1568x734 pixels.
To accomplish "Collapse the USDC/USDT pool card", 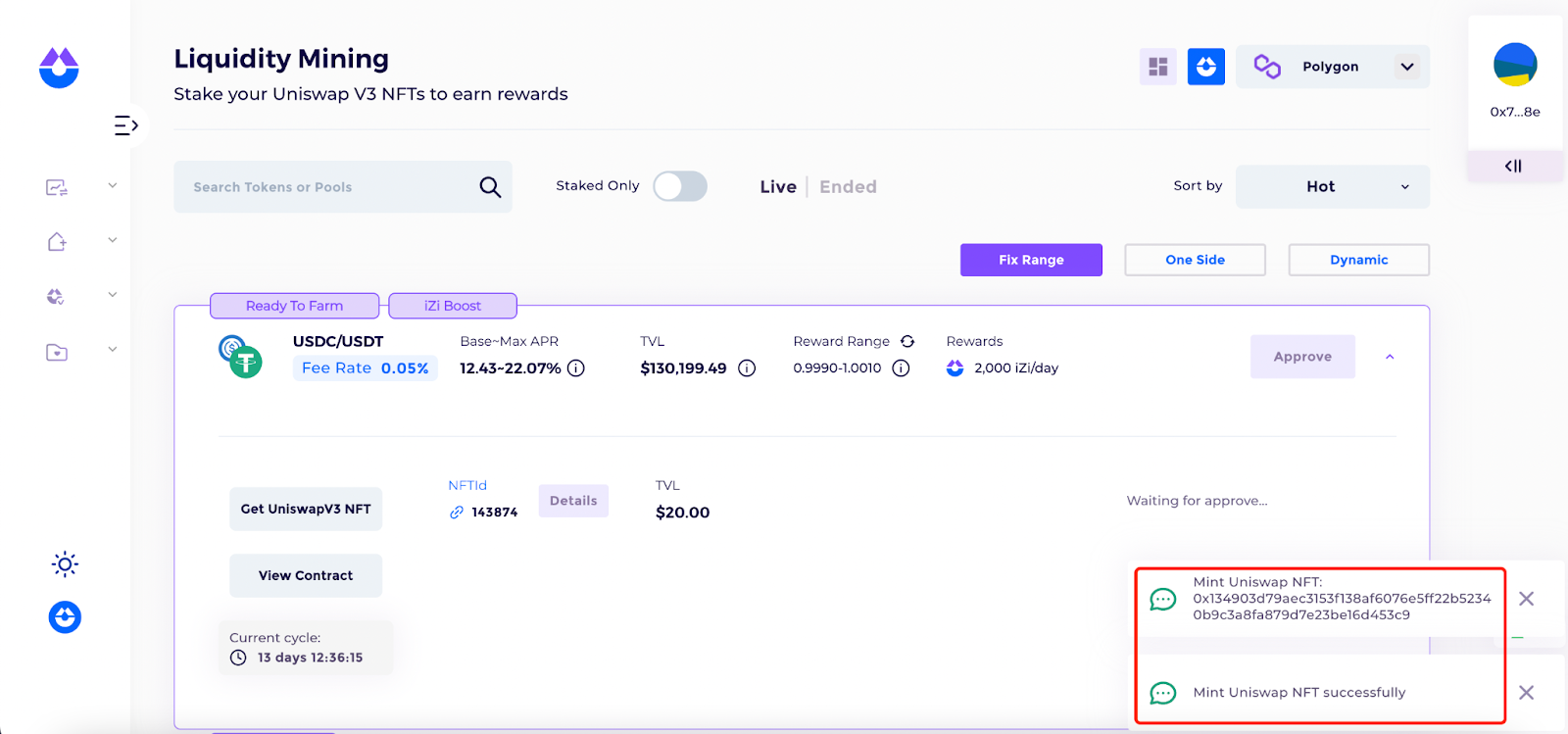I will [x=1390, y=357].
